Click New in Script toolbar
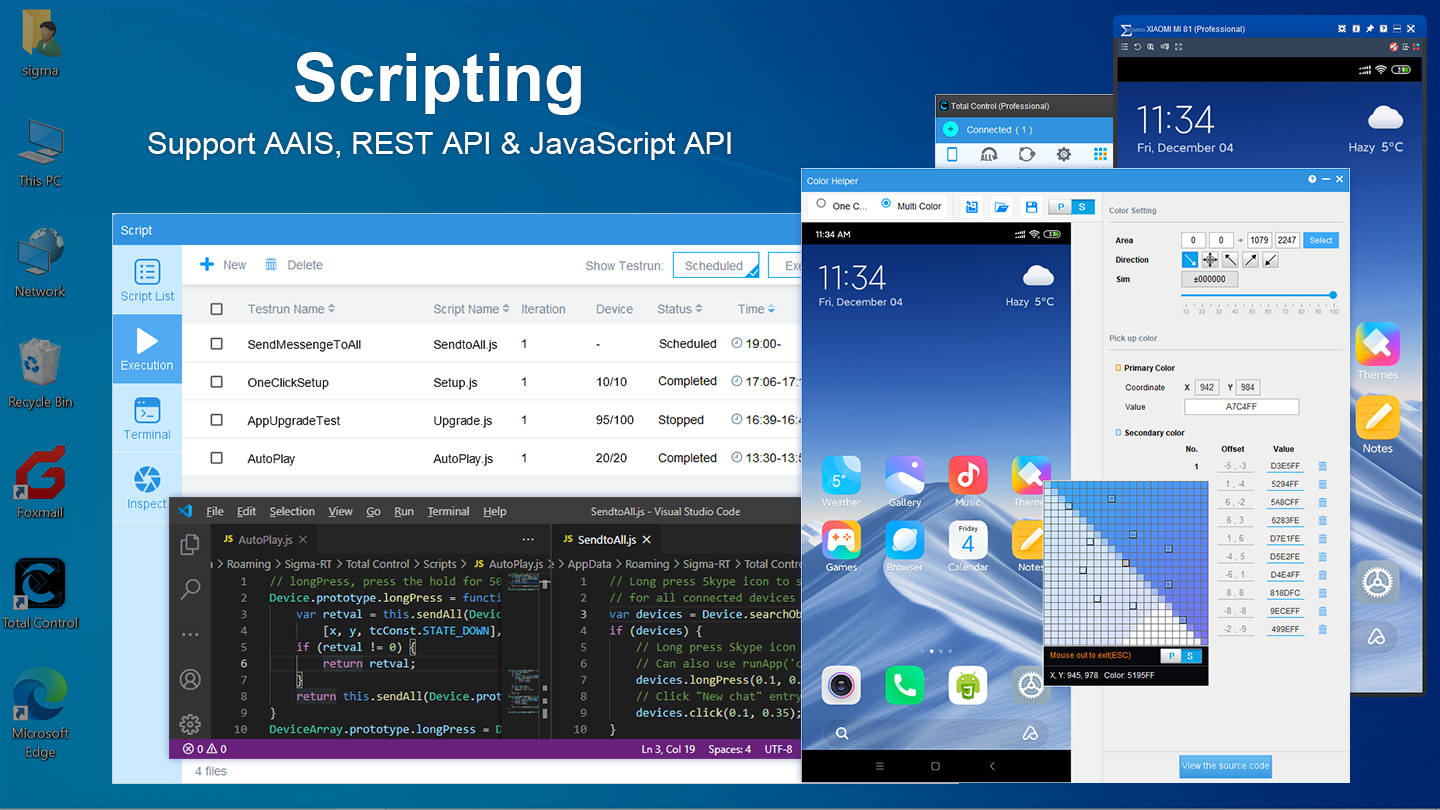The width and height of the screenshot is (1440, 810). coord(223,265)
